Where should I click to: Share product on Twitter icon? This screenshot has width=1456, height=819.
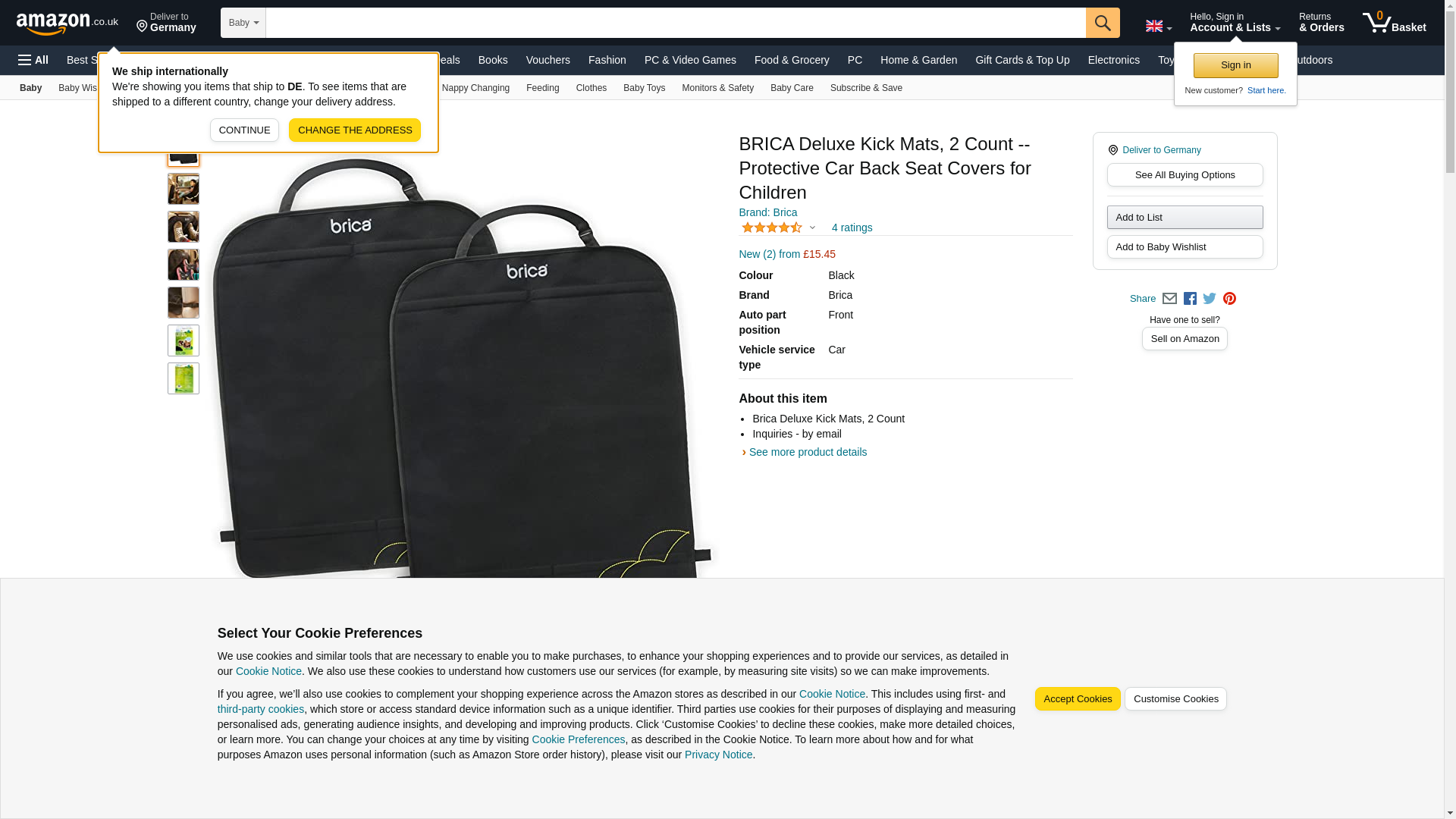tap(1210, 299)
